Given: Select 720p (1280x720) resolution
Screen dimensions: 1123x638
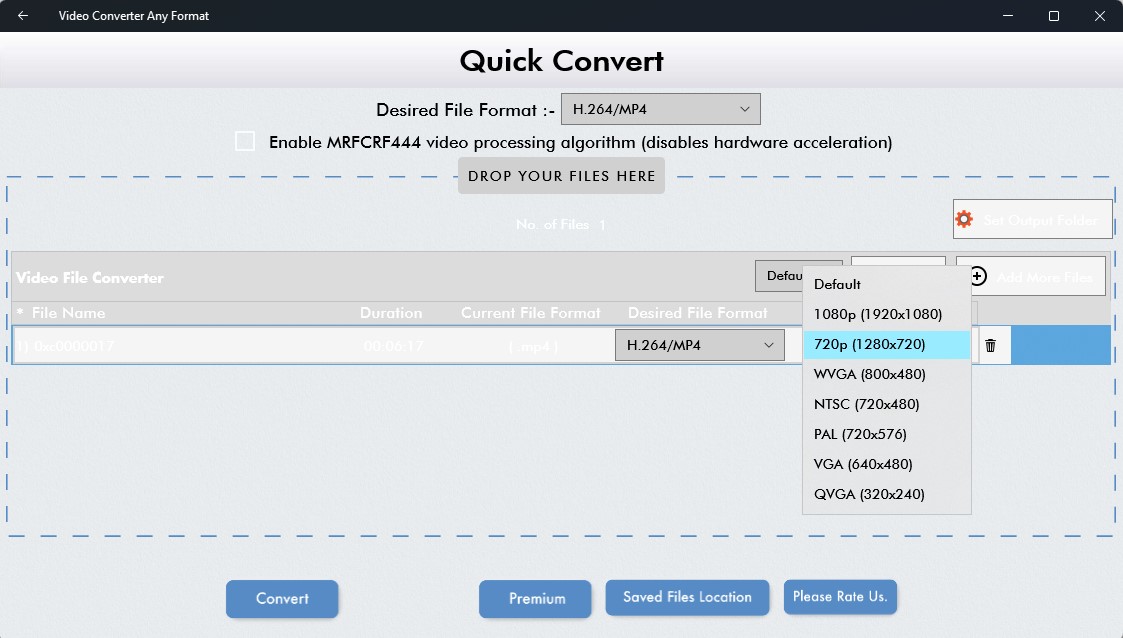Looking at the screenshot, I should 887,344.
